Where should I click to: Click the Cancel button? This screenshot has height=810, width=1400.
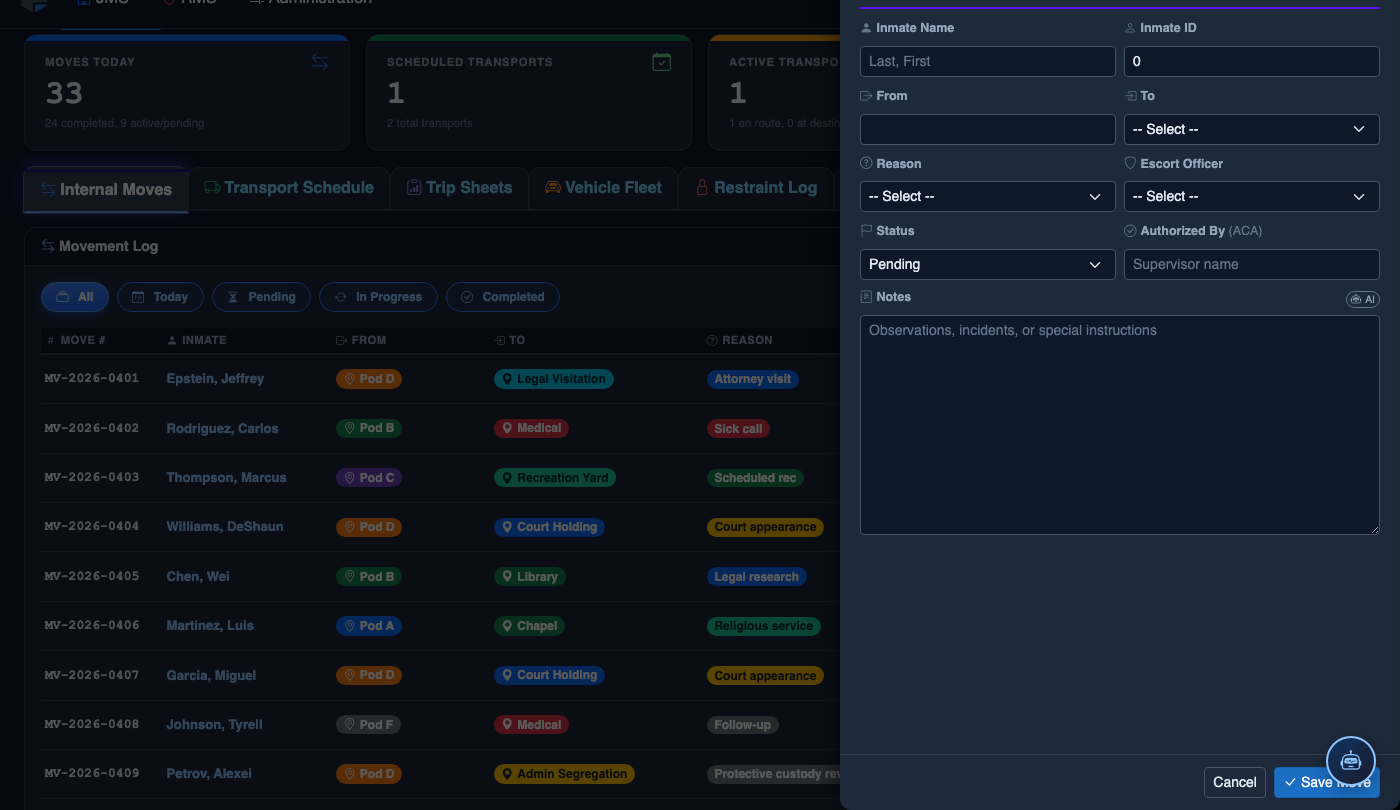click(x=1235, y=782)
